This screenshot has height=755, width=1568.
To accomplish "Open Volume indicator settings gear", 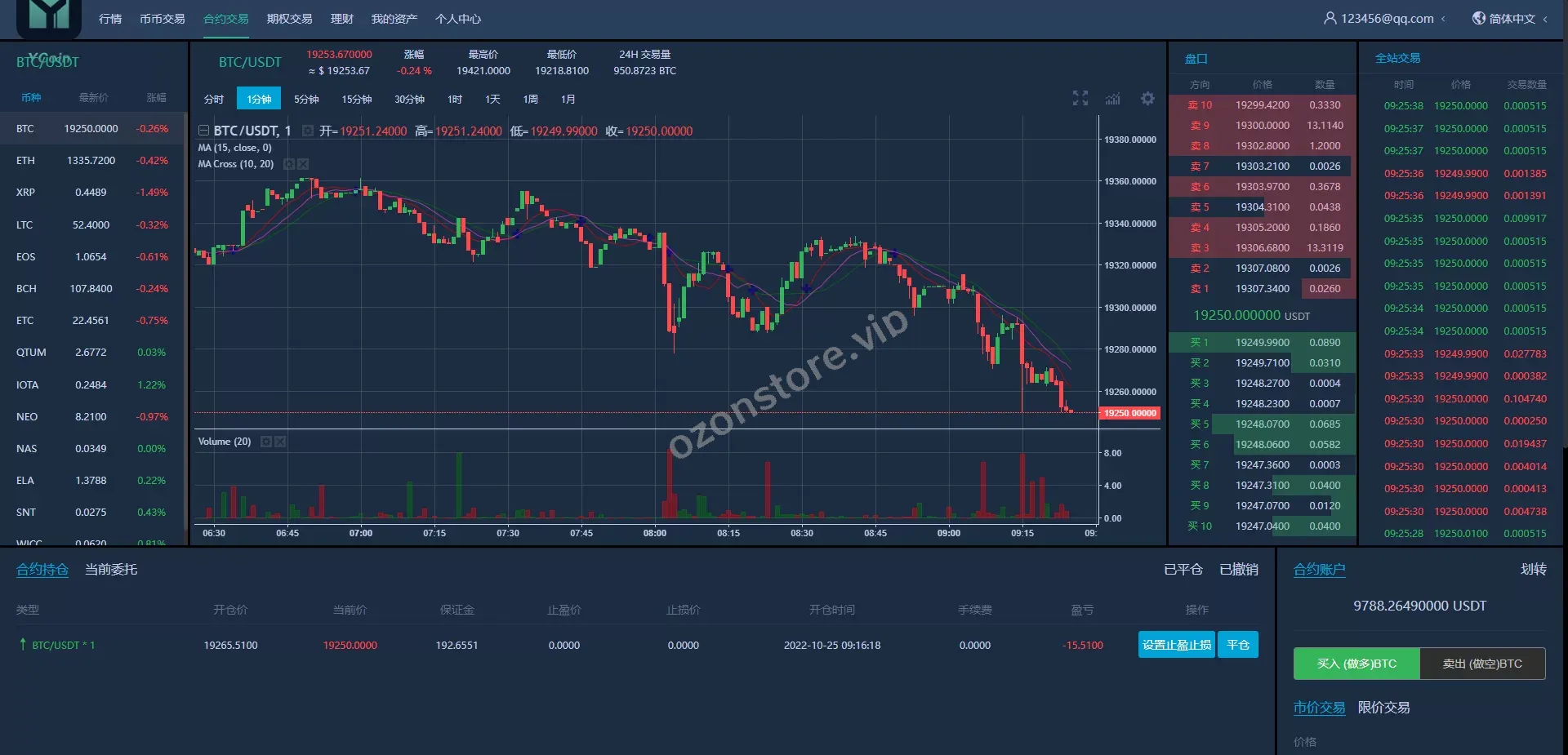I will (x=265, y=442).
